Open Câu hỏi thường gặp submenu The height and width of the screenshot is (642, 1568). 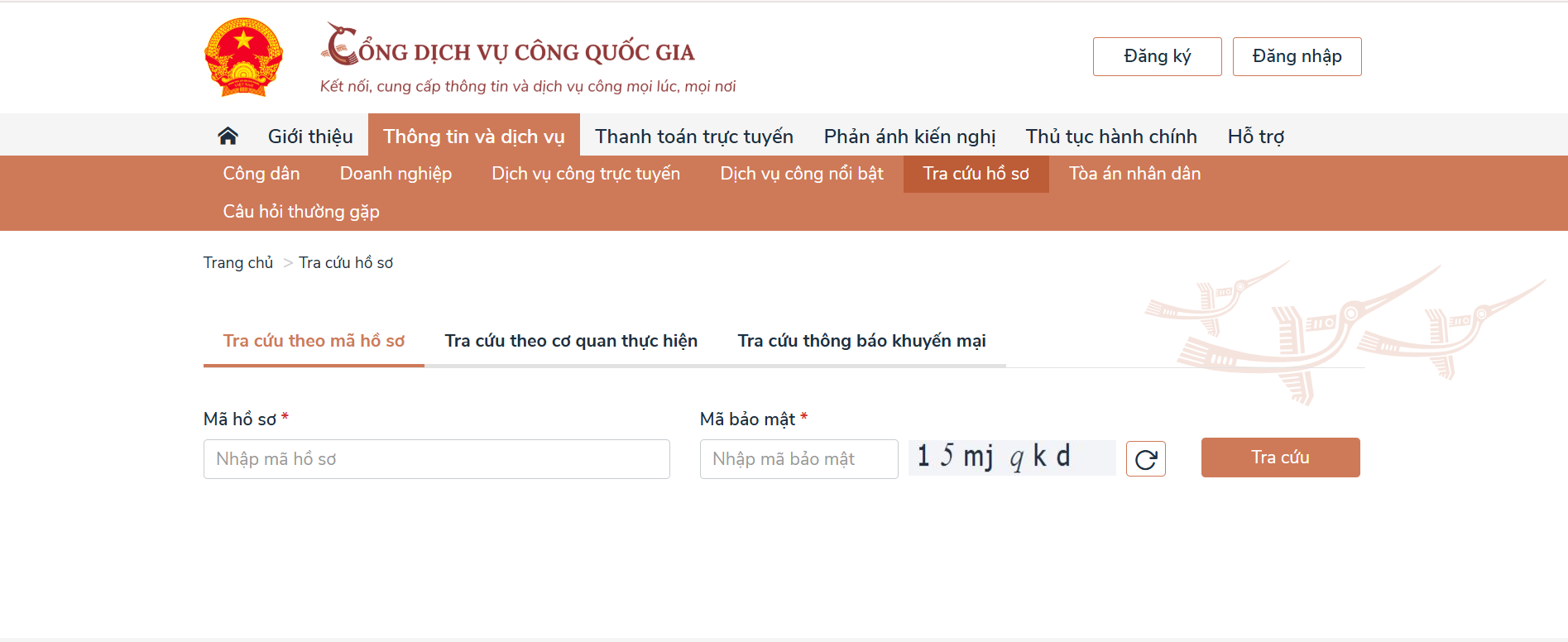(301, 212)
